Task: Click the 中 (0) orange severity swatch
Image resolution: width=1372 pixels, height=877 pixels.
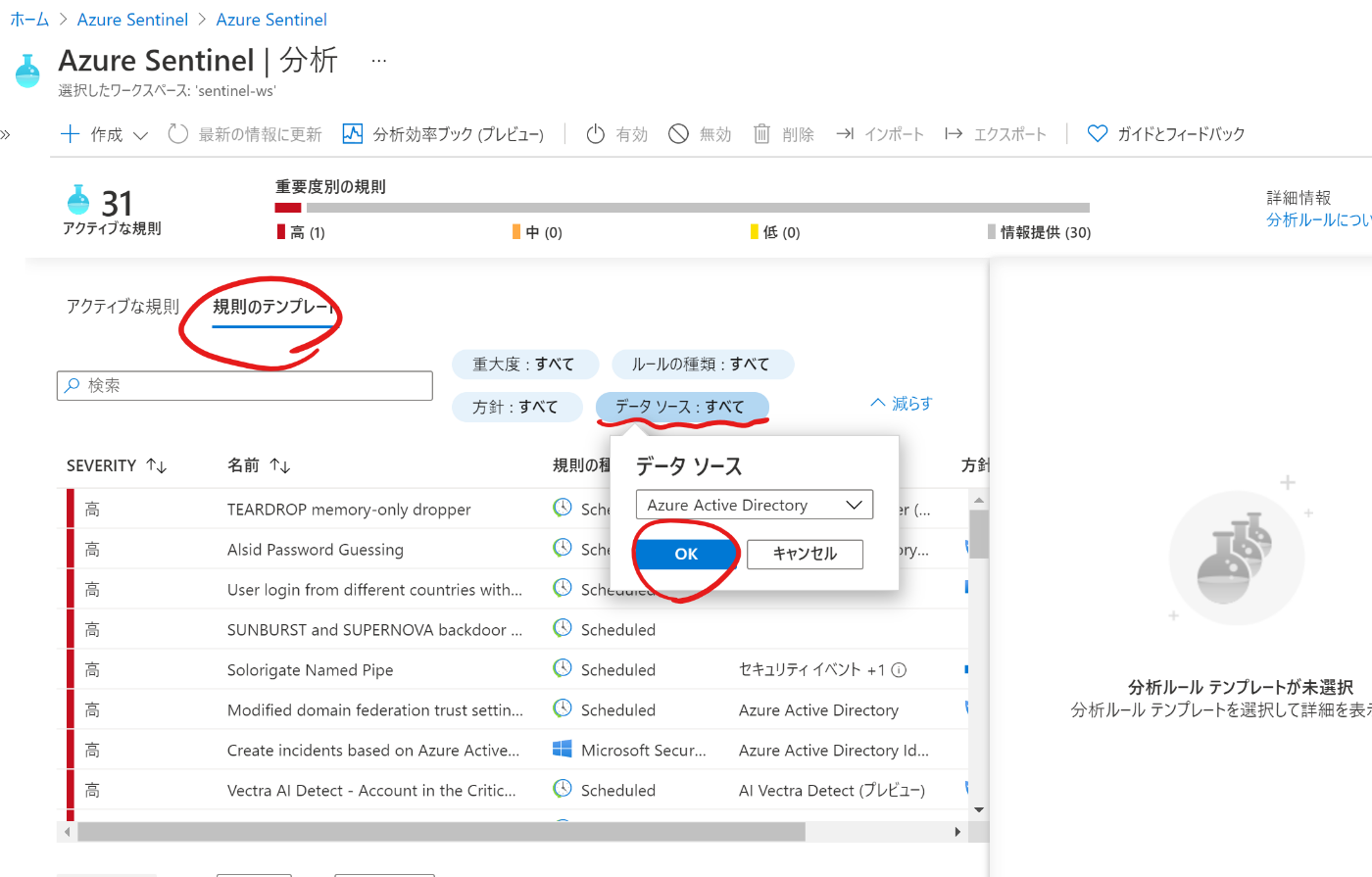Action: tap(516, 232)
